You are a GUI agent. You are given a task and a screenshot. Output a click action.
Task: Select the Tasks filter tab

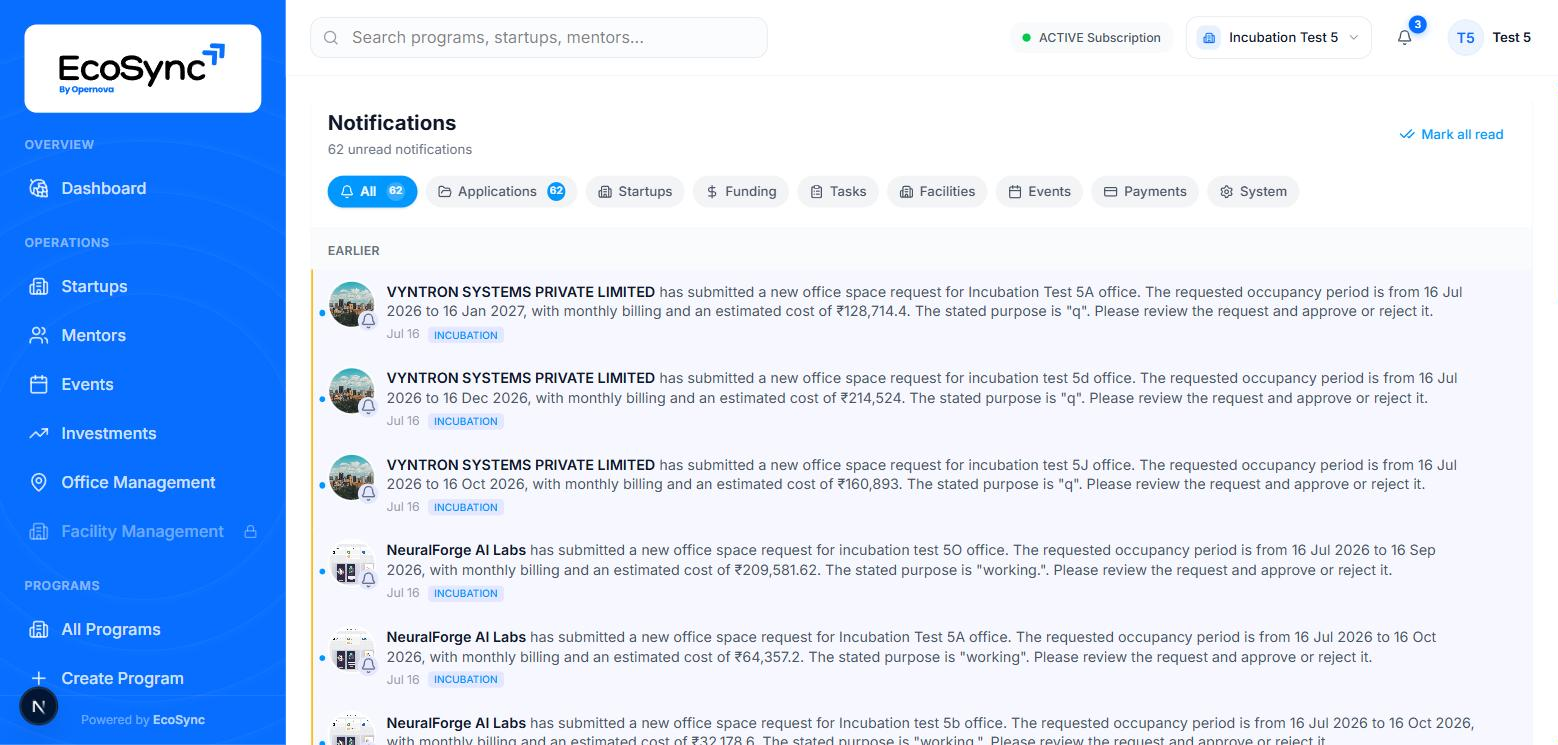pos(838,191)
